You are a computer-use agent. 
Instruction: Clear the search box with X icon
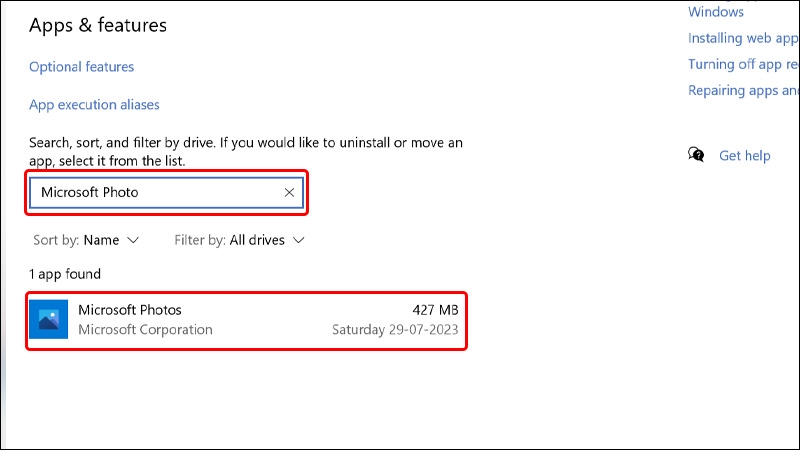click(x=289, y=192)
